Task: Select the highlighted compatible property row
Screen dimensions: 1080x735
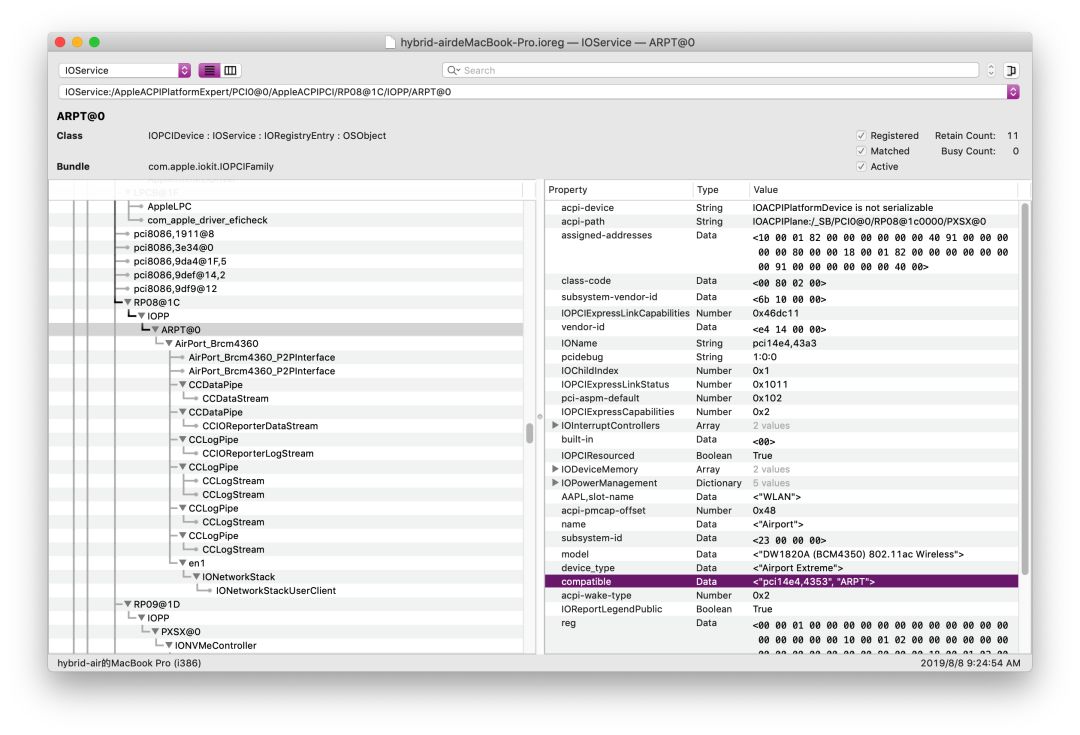Action: point(782,582)
